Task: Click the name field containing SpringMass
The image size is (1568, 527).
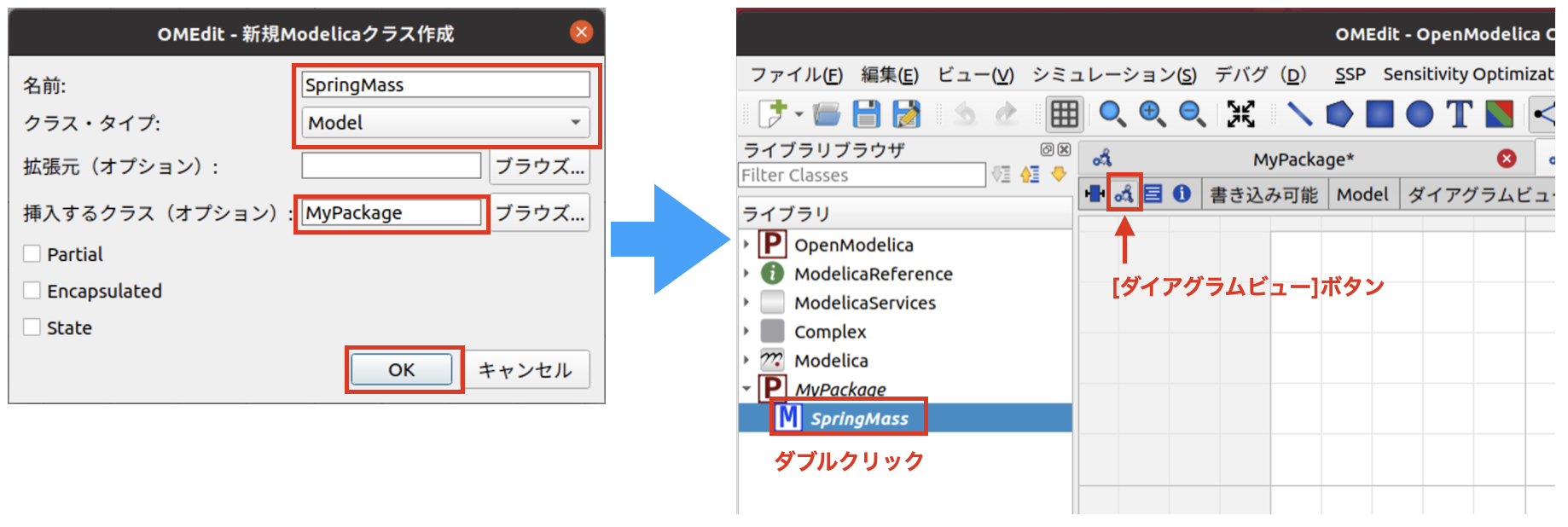Action: tap(445, 84)
